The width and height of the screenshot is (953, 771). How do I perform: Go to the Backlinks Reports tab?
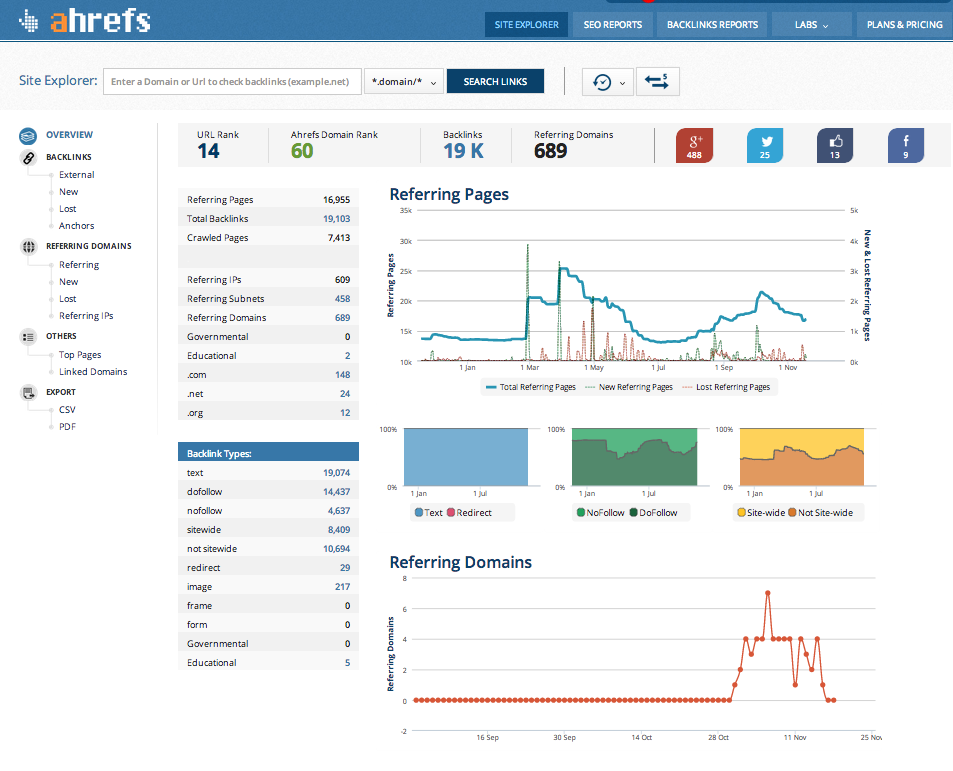712,25
